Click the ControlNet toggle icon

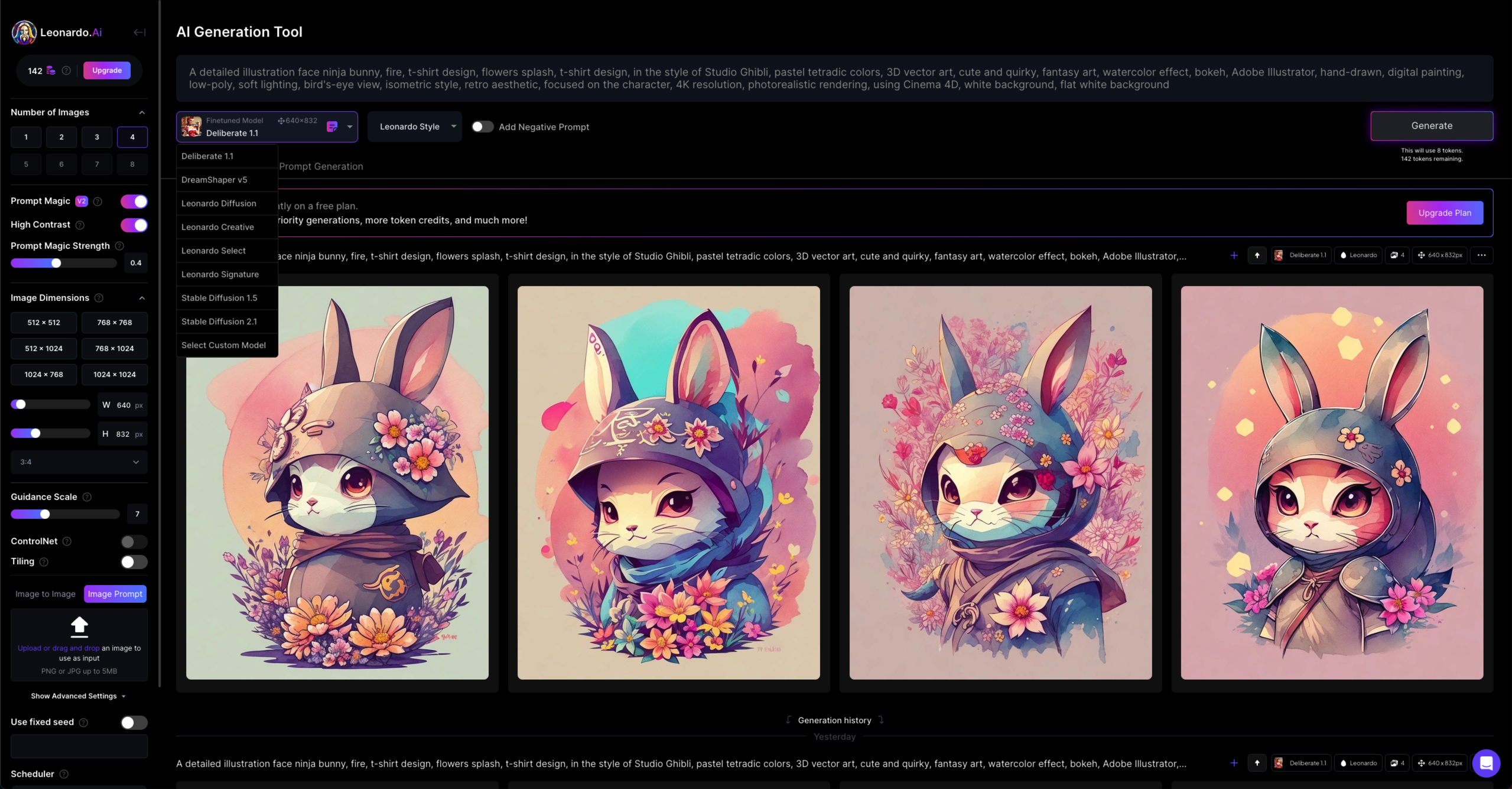point(131,541)
